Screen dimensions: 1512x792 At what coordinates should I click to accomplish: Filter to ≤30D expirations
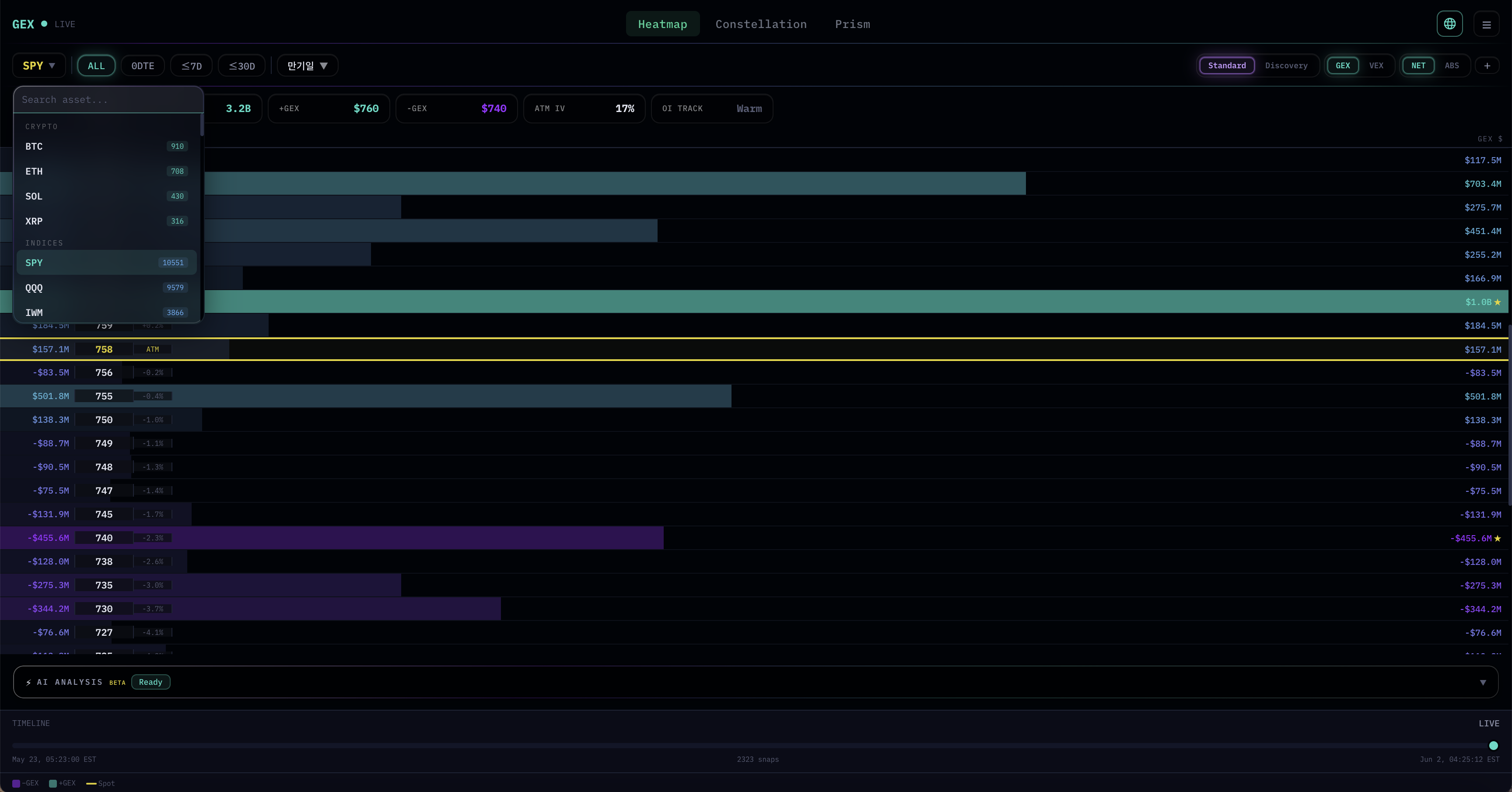pos(242,66)
